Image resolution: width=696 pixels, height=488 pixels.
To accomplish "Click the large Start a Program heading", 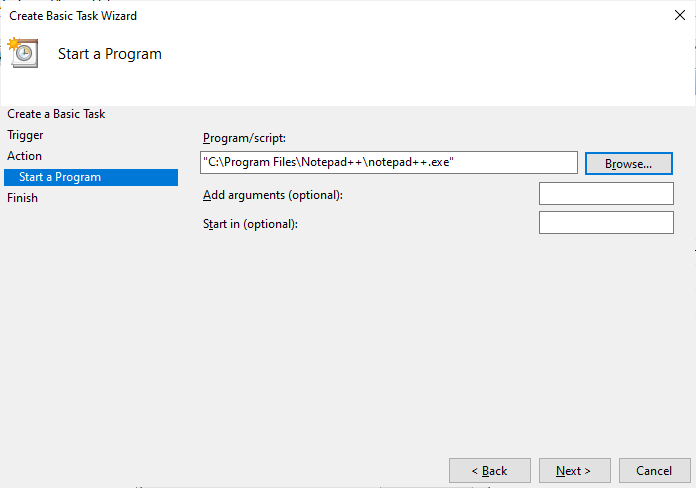I will click(110, 54).
